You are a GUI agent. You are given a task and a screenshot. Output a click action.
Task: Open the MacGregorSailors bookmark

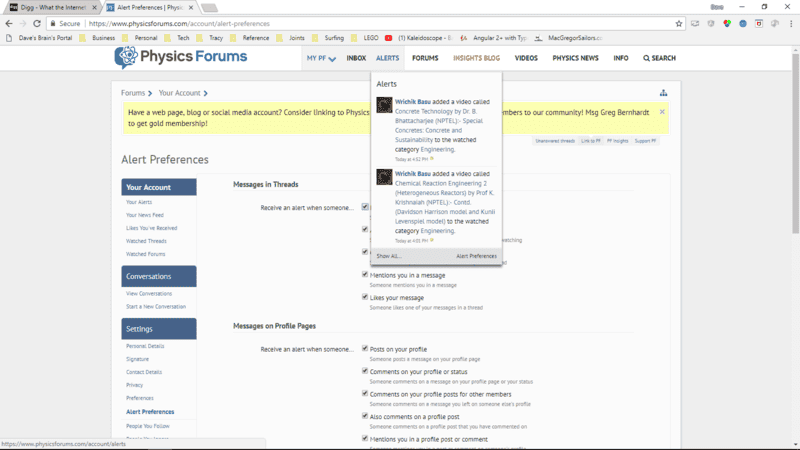pos(569,38)
